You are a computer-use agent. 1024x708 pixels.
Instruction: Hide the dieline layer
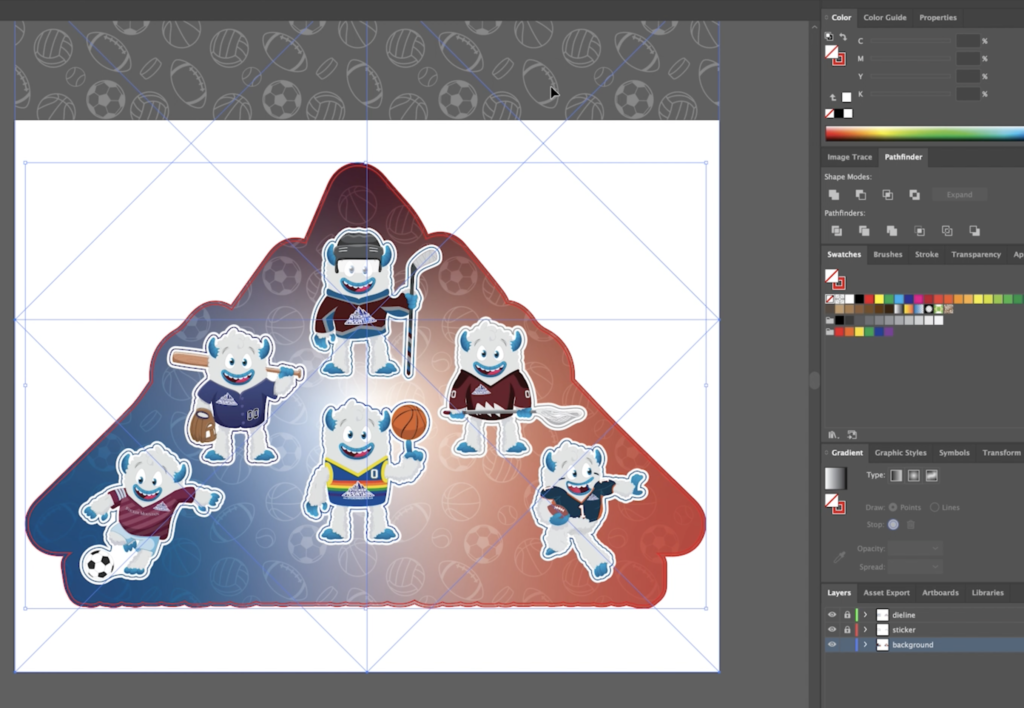point(832,615)
